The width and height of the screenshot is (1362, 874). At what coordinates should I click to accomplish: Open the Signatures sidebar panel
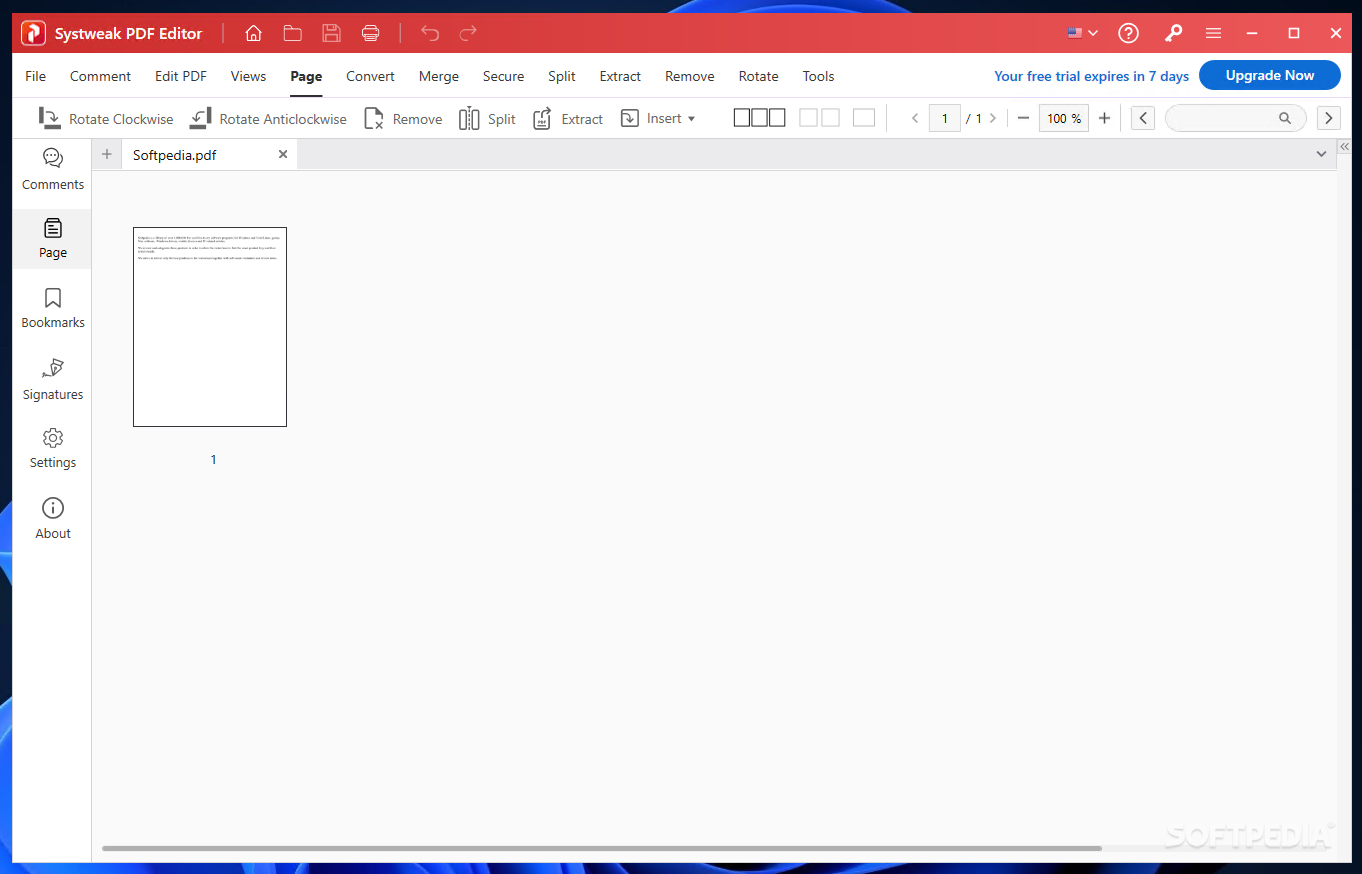click(x=53, y=379)
